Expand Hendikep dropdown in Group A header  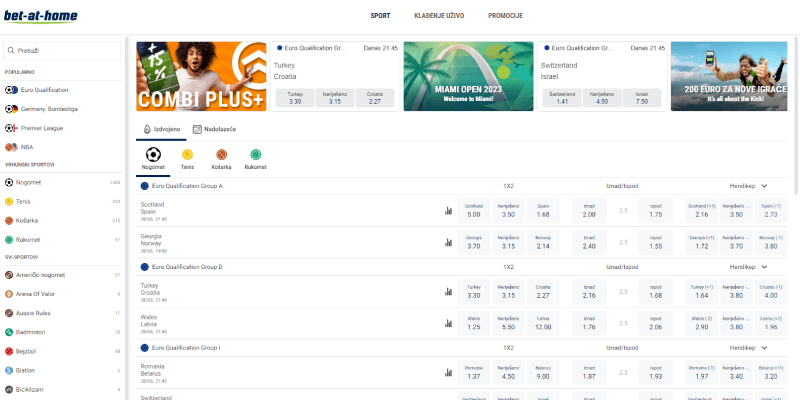764,186
